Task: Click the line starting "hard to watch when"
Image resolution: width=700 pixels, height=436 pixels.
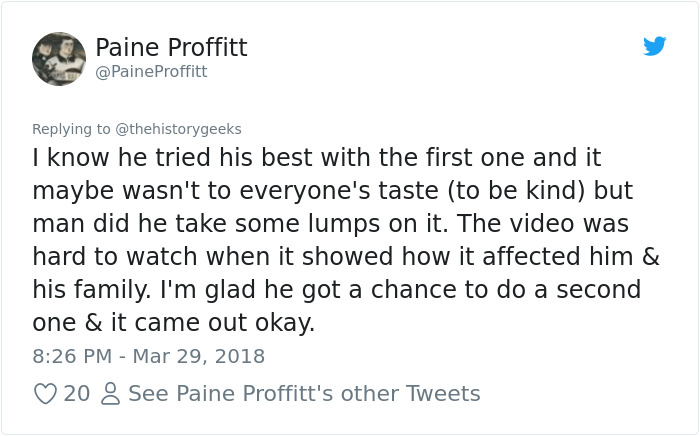Action: [x=346, y=257]
